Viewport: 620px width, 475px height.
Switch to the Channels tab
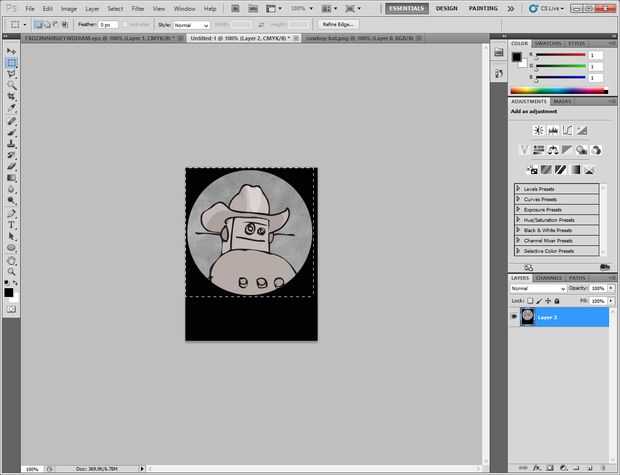tap(550, 278)
